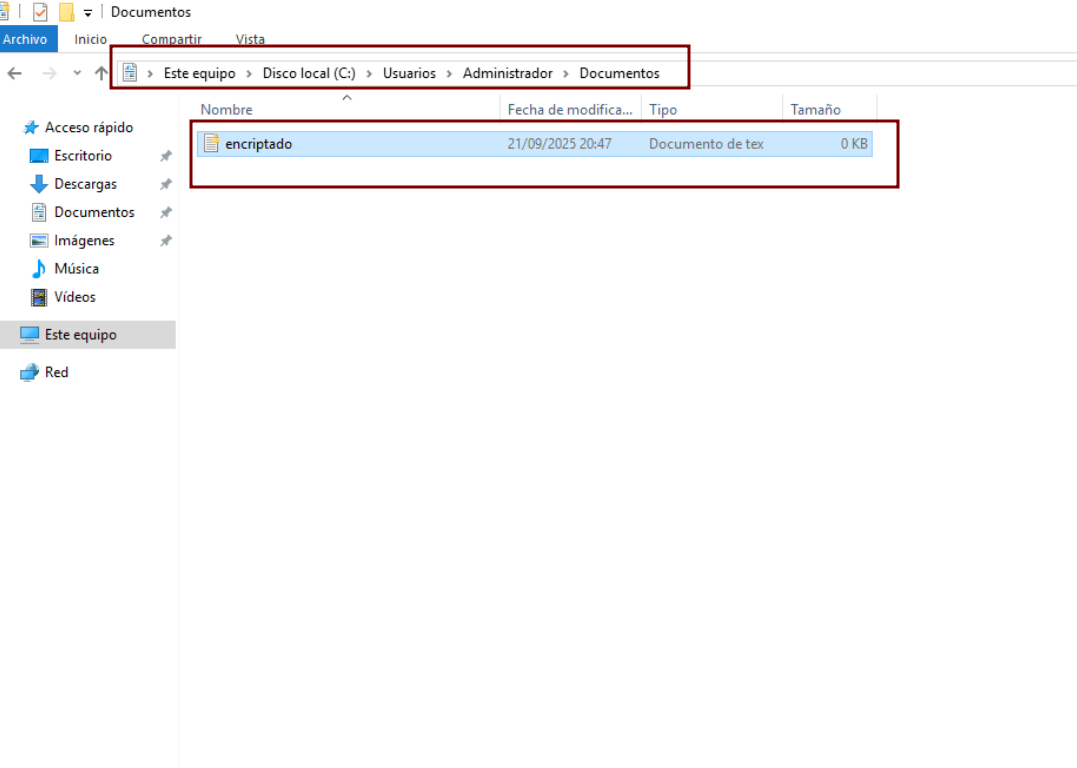Viewport: 1077px width, 768px height.
Task: Click the back navigation arrow
Action: [14, 73]
